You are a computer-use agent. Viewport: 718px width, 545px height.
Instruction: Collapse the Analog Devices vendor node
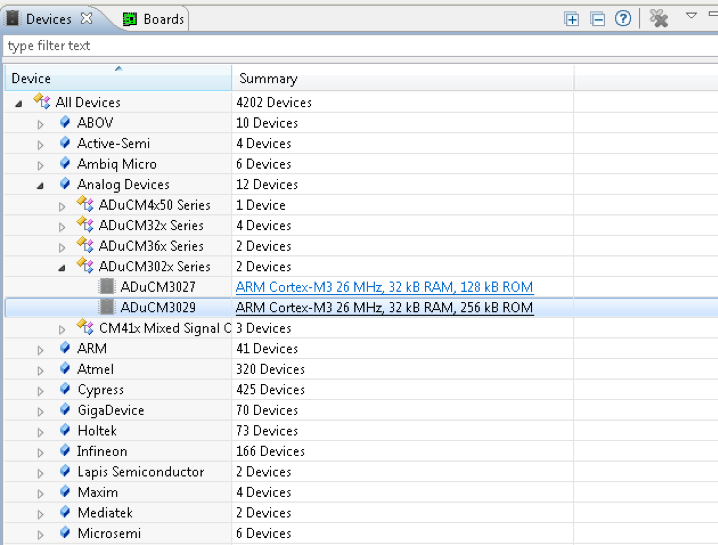coord(40,186)
